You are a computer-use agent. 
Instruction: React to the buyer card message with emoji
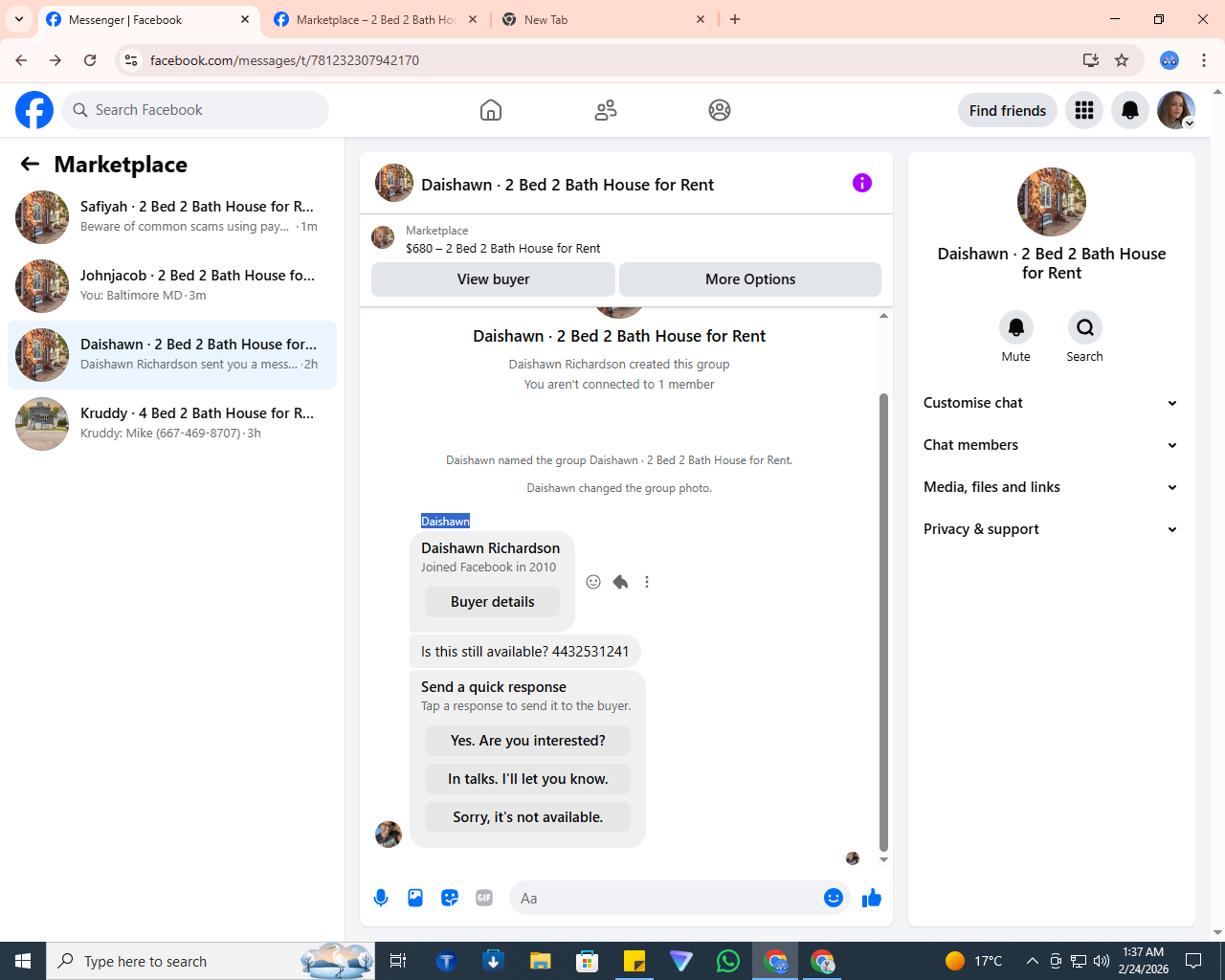pos(593,582)
